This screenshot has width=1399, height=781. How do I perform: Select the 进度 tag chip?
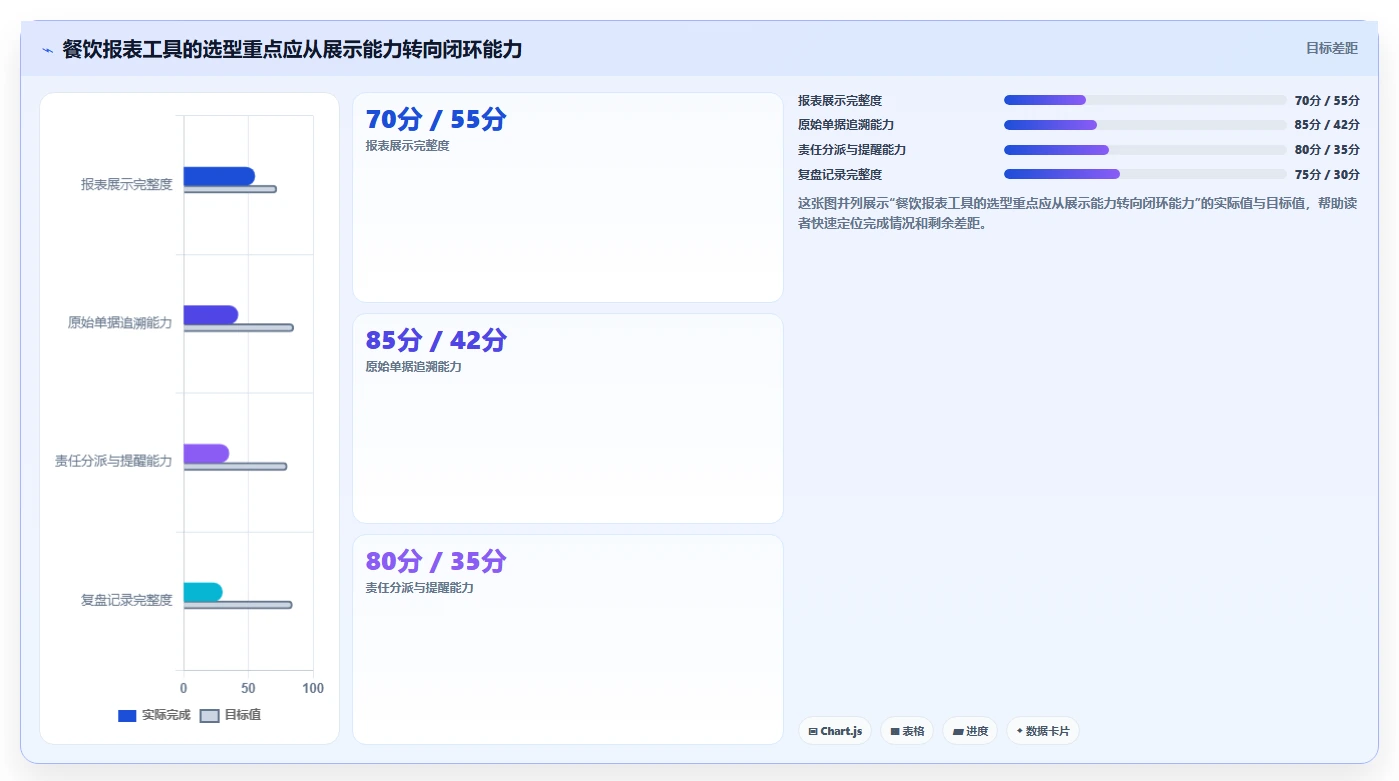[x=970, y=731]
